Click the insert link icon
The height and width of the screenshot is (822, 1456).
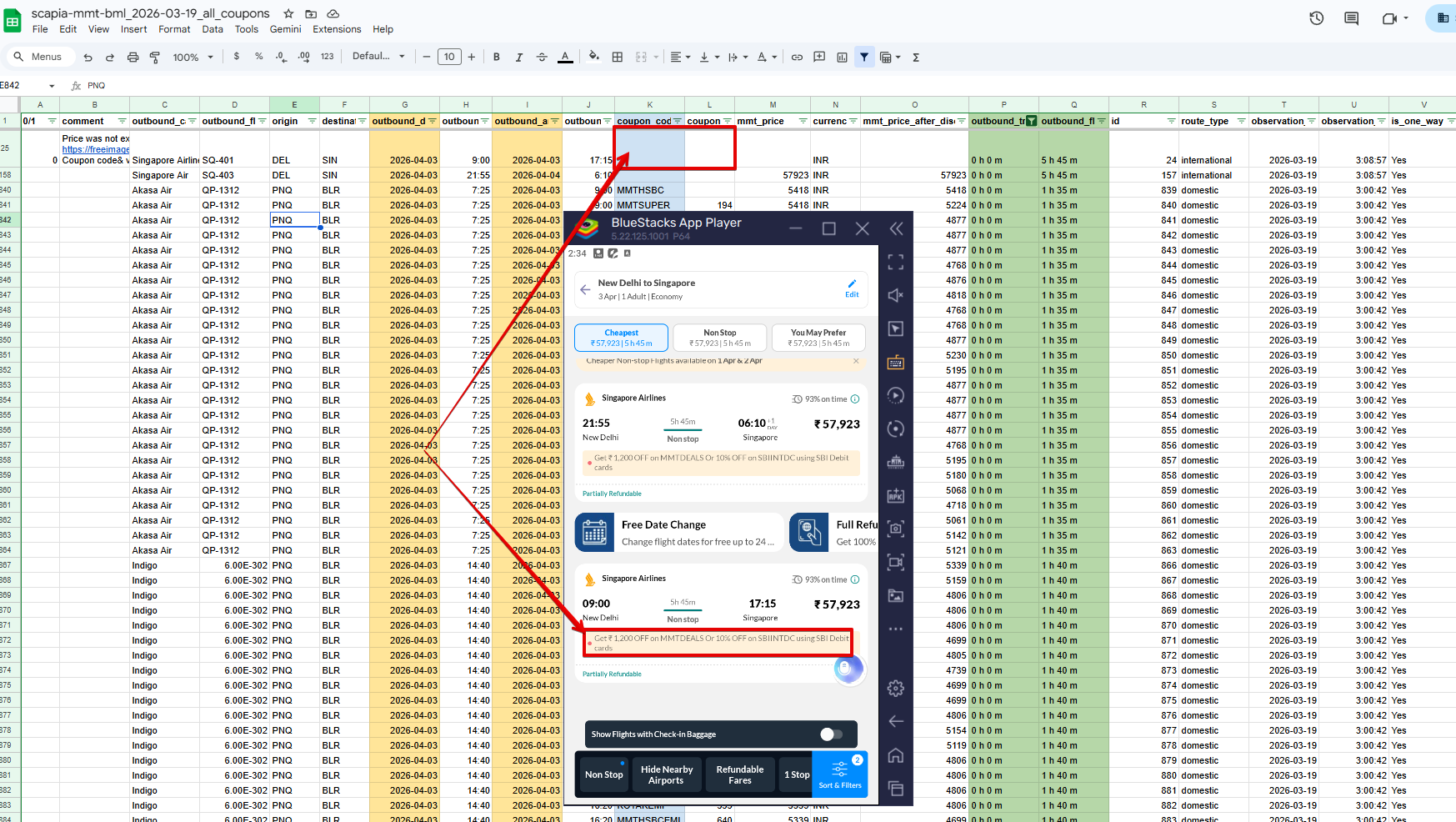point(797,58)
